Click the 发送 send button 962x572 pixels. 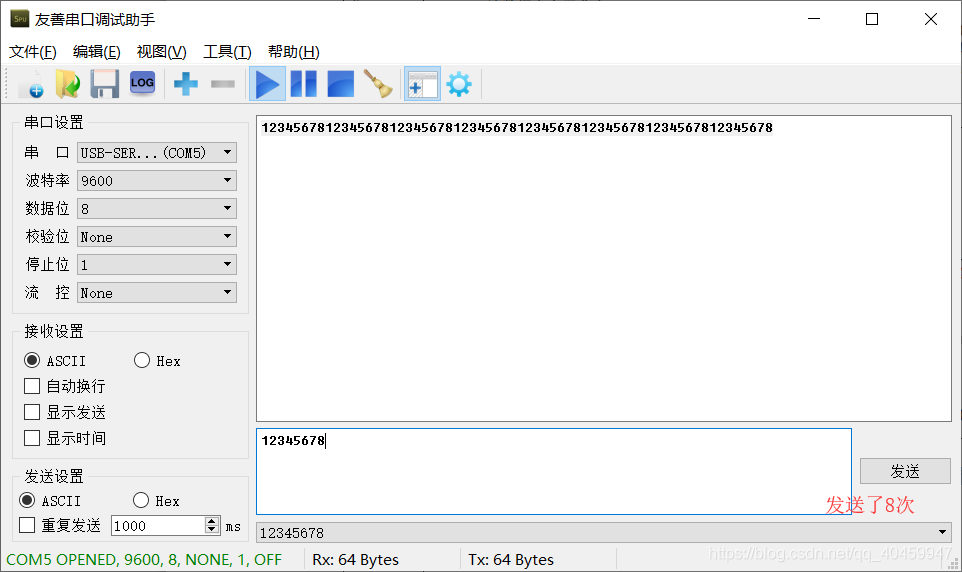905,471
